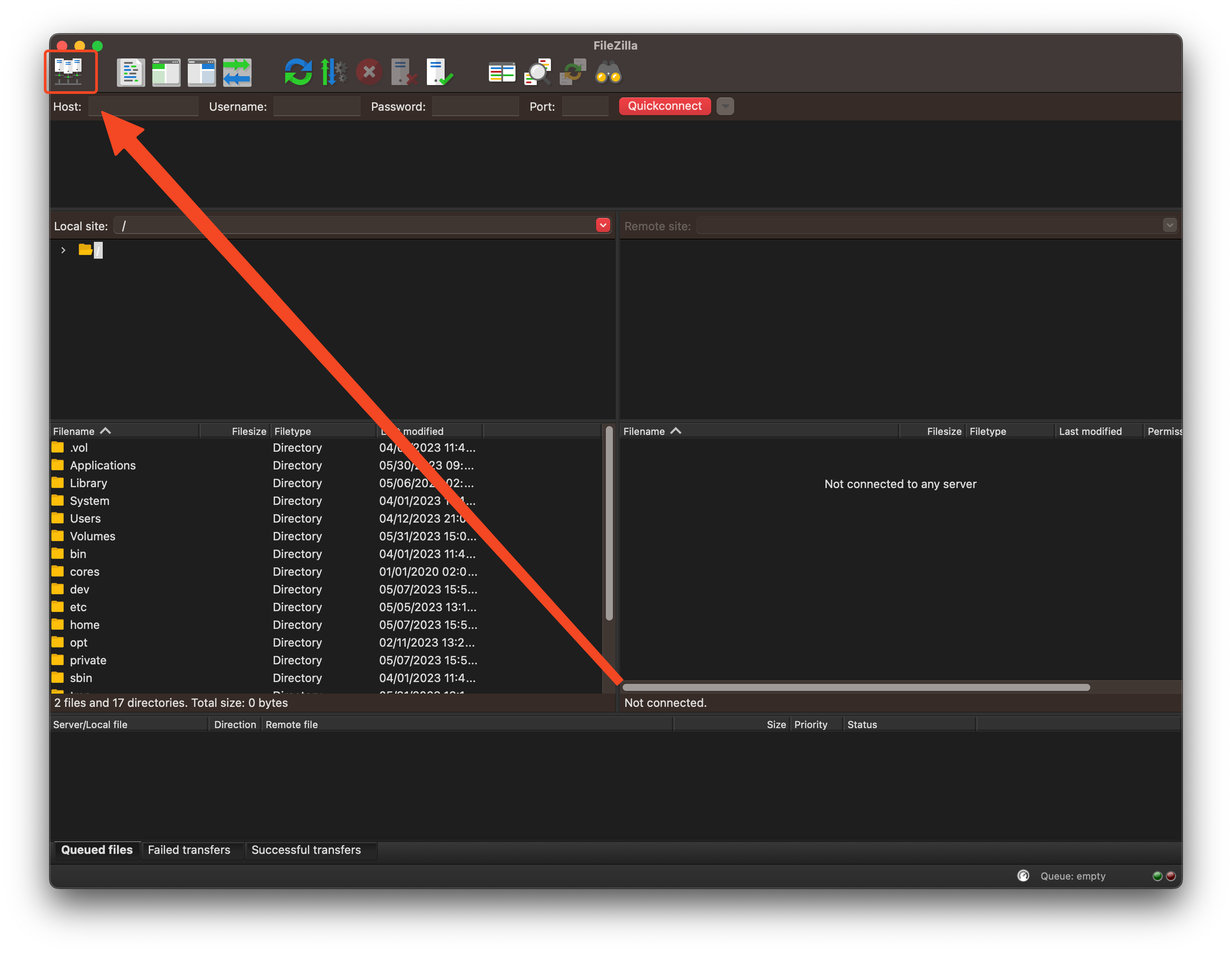Toggle the message log display

click(x=131, y=72)
